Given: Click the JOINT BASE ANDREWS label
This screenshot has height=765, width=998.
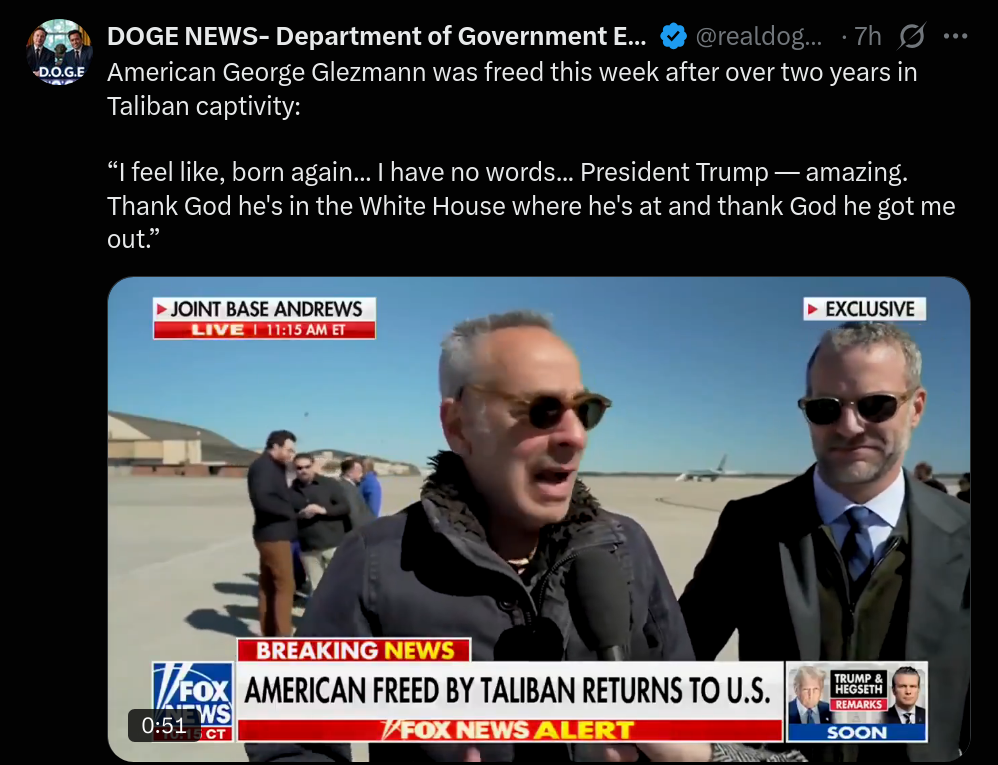Looking at the screenshot, I should pyautogui.click(x=265, y=309).
